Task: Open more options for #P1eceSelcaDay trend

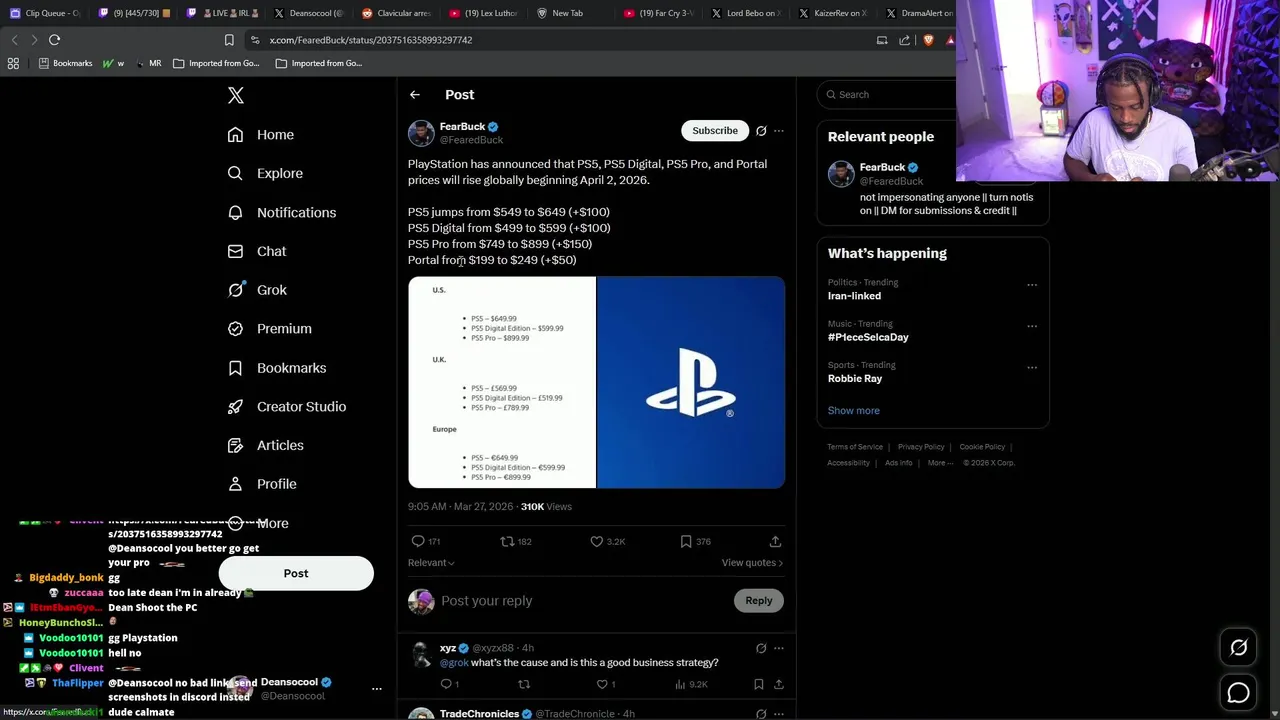Action: 1032,326
